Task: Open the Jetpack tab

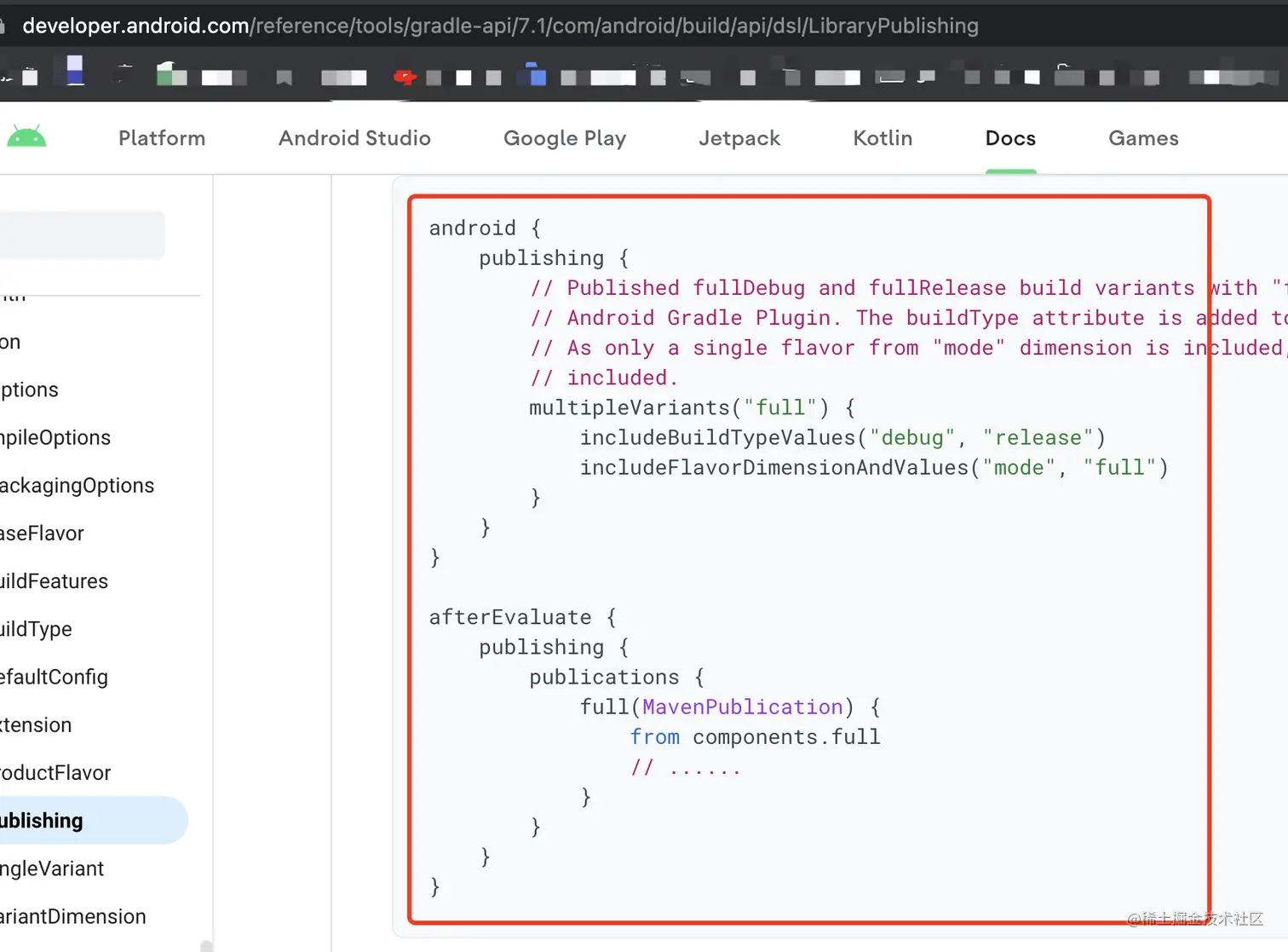Action: [x=739, y=138]
